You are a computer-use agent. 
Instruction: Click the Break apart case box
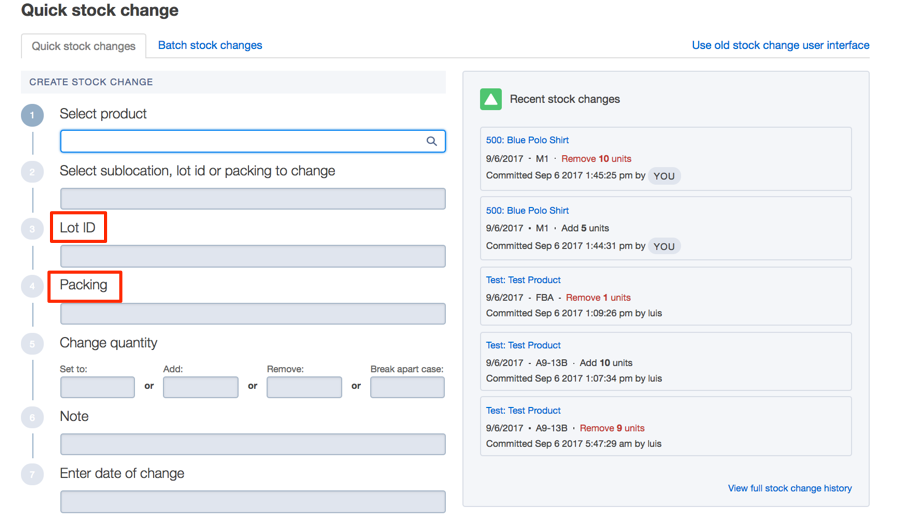coord(408,387)
